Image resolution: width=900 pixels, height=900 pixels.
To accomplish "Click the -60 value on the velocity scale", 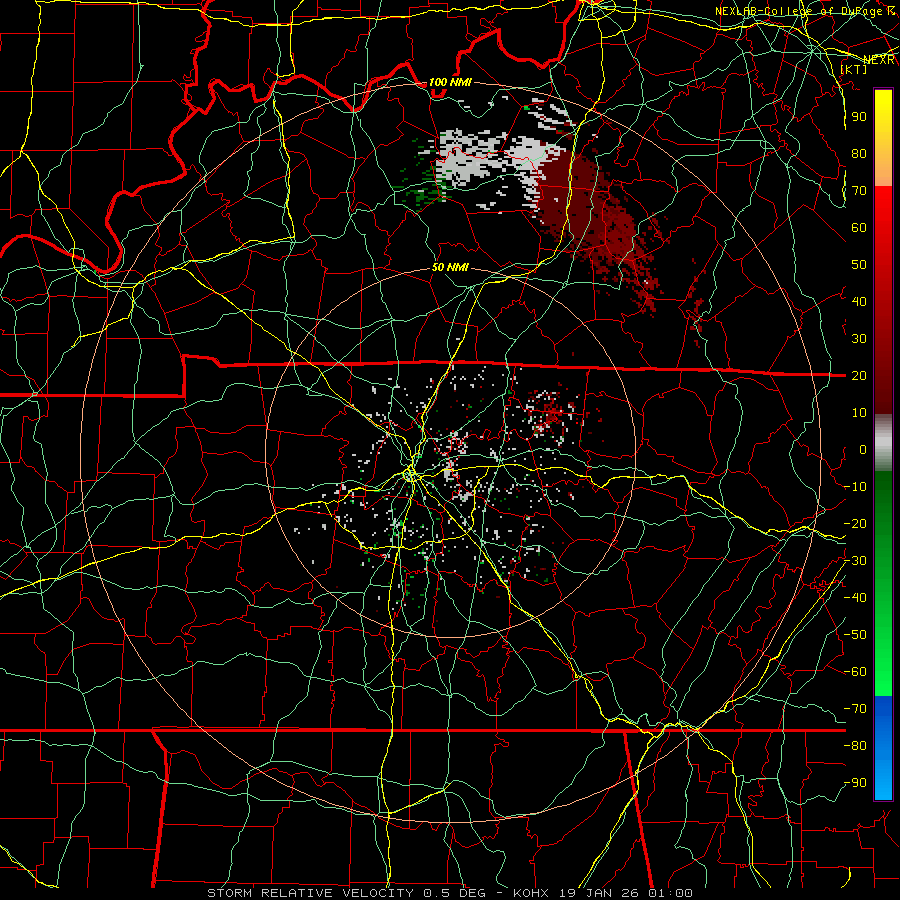I will tap(855, 672).
